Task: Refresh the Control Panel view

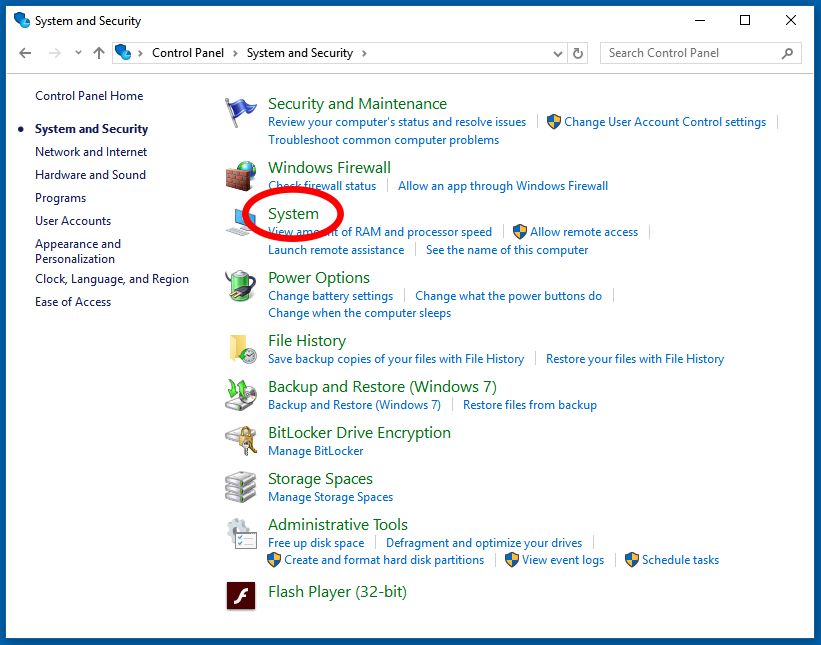Action: pos(578,53)
